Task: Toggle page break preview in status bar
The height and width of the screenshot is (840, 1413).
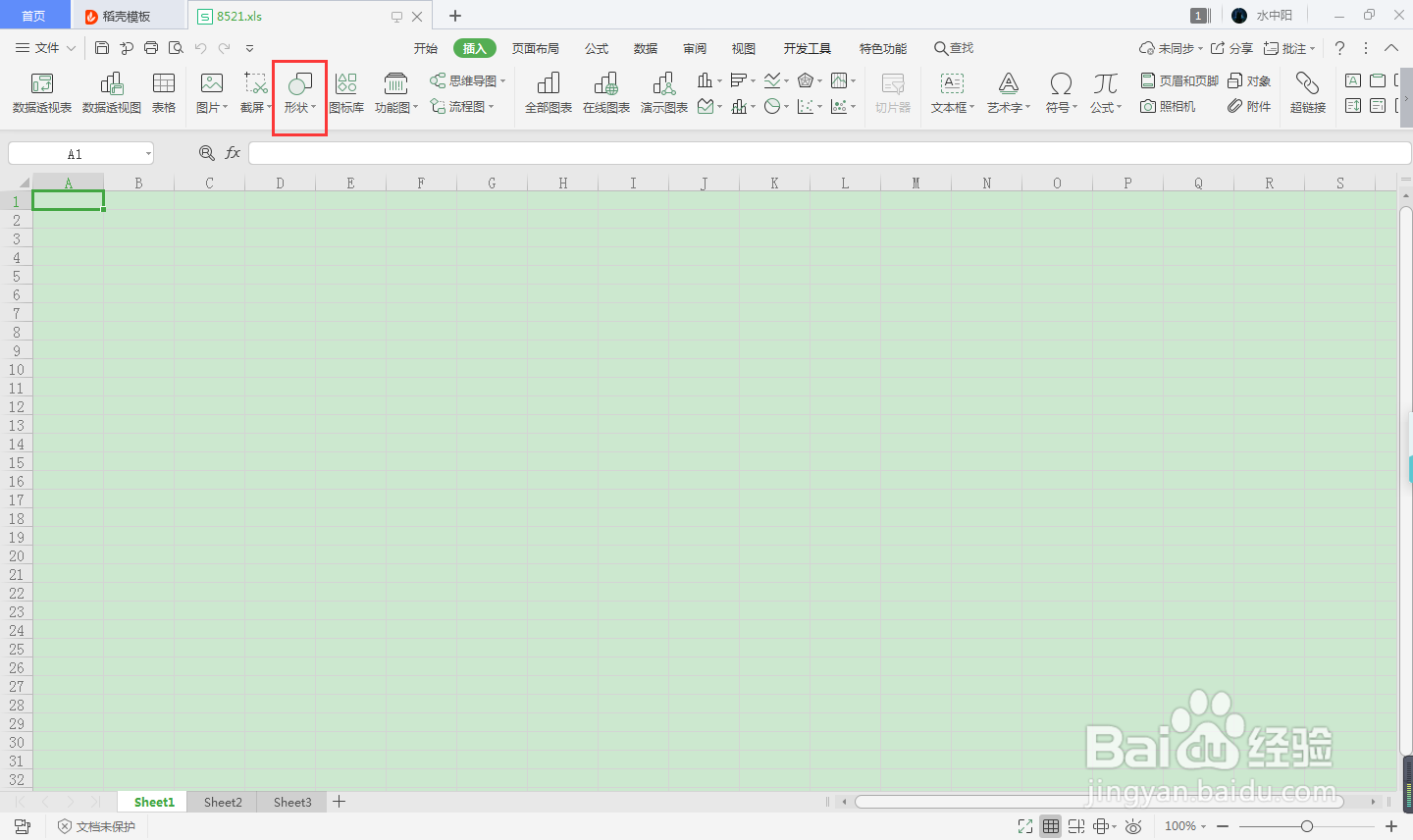Action: [1076, 826]
